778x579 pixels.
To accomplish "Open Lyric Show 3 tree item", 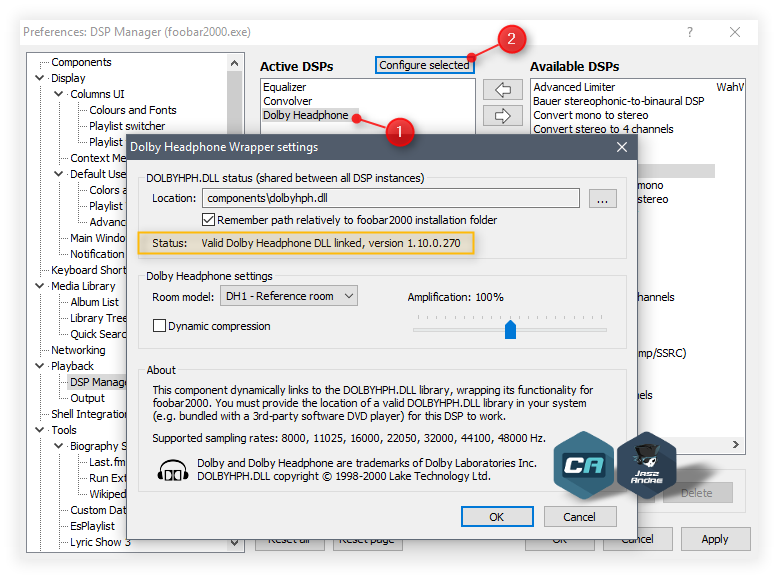I will tap(100, 542).
